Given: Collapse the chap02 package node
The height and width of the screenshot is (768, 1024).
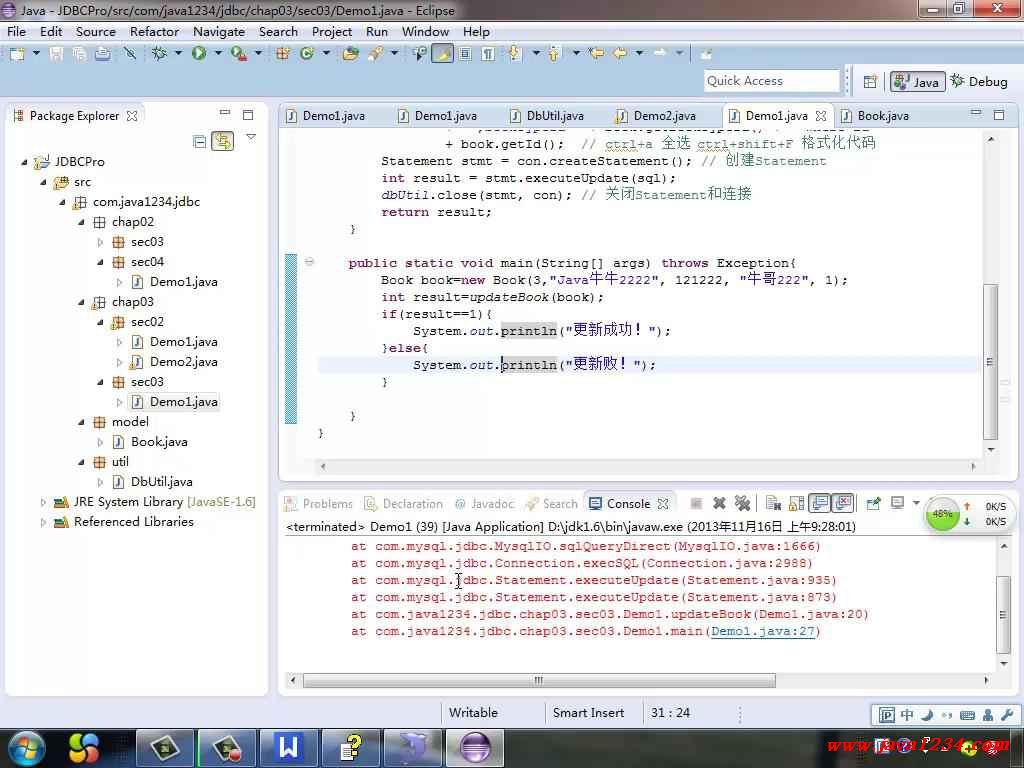Looking at the screenshot, I should coord(81,222).
